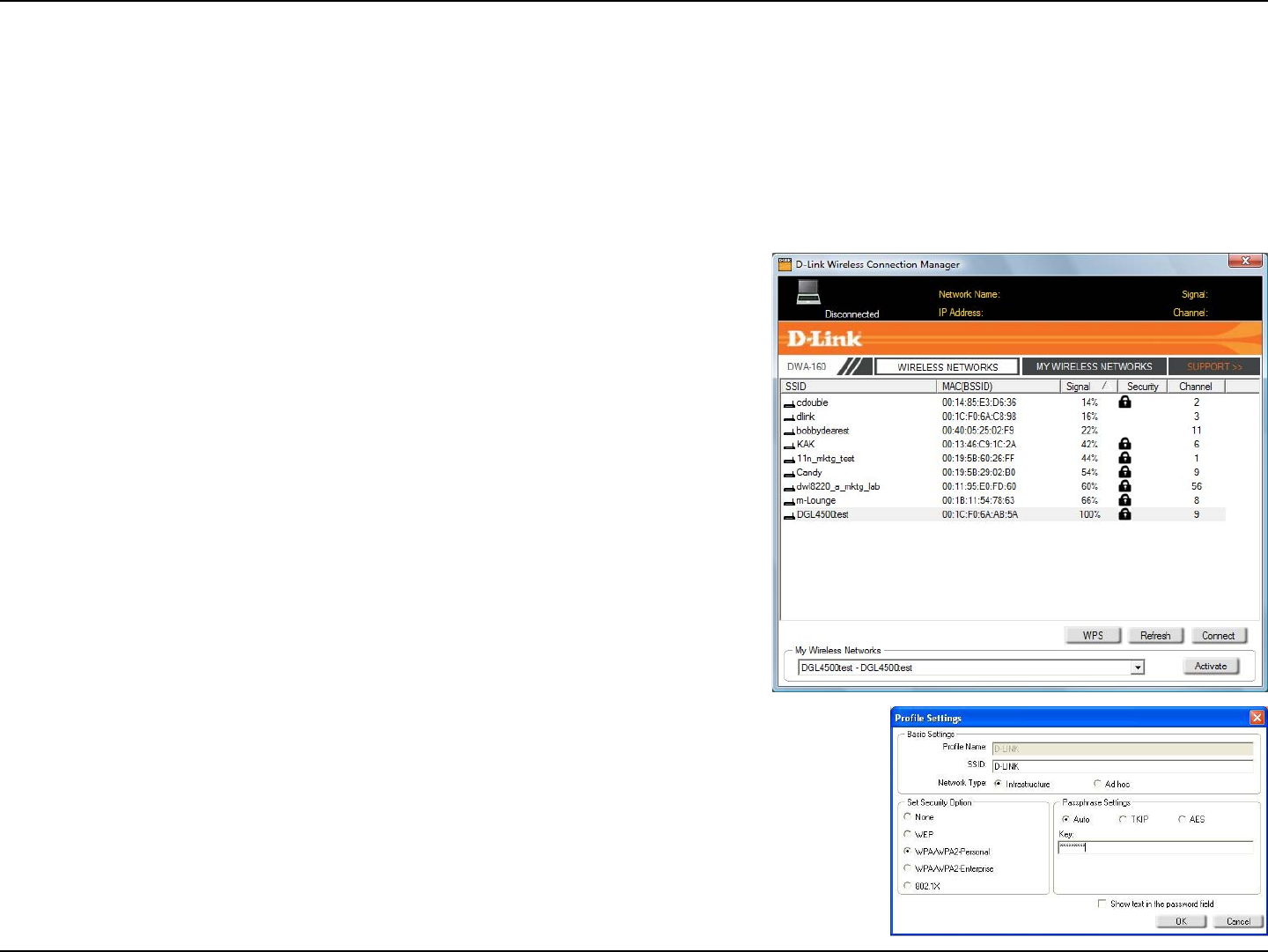Click the laptop connection status icon
1268x952 pixels.
[808, 292]
